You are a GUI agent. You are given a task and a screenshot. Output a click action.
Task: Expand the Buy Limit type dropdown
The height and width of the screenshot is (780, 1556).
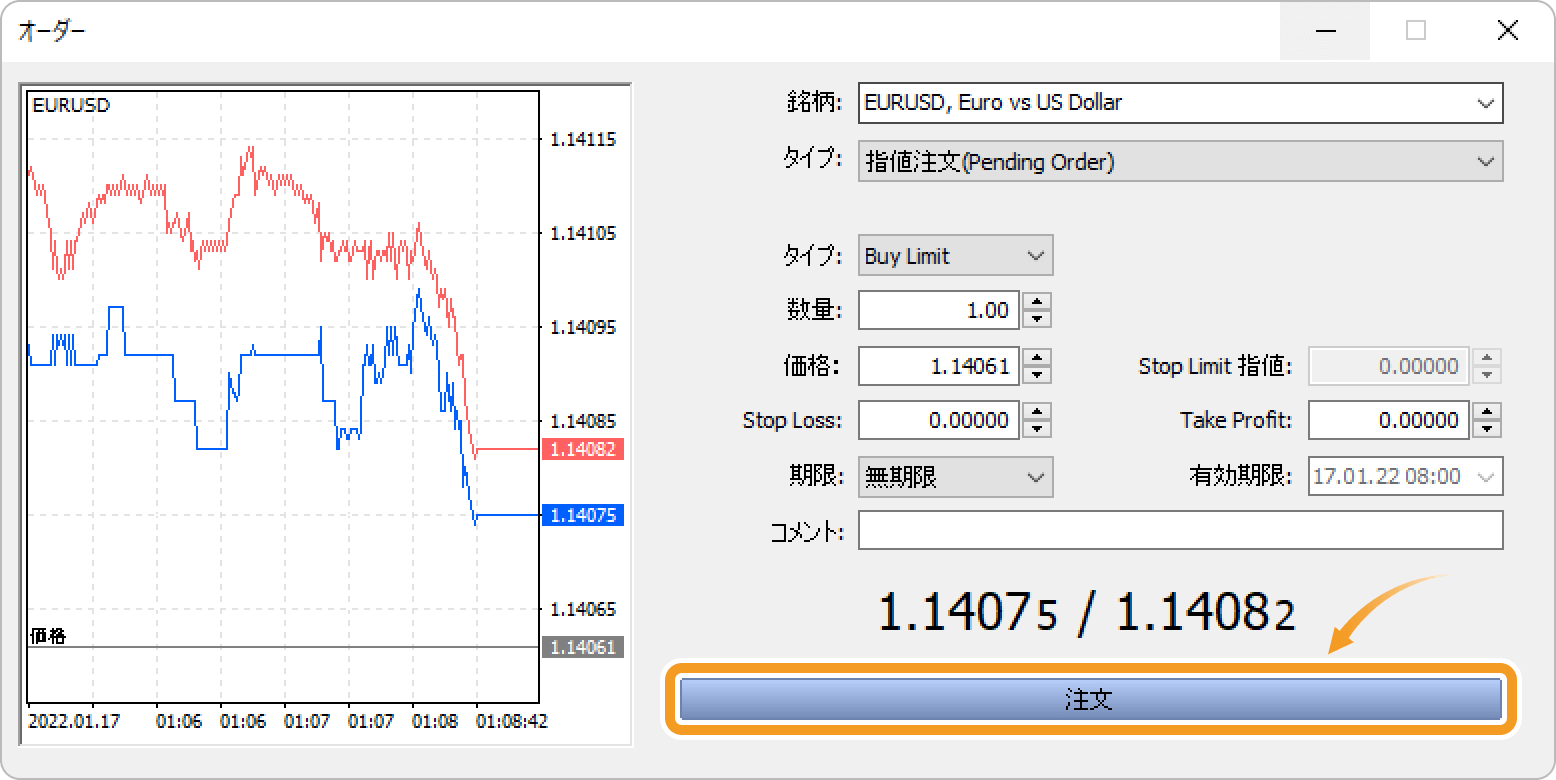coord(956,256)
